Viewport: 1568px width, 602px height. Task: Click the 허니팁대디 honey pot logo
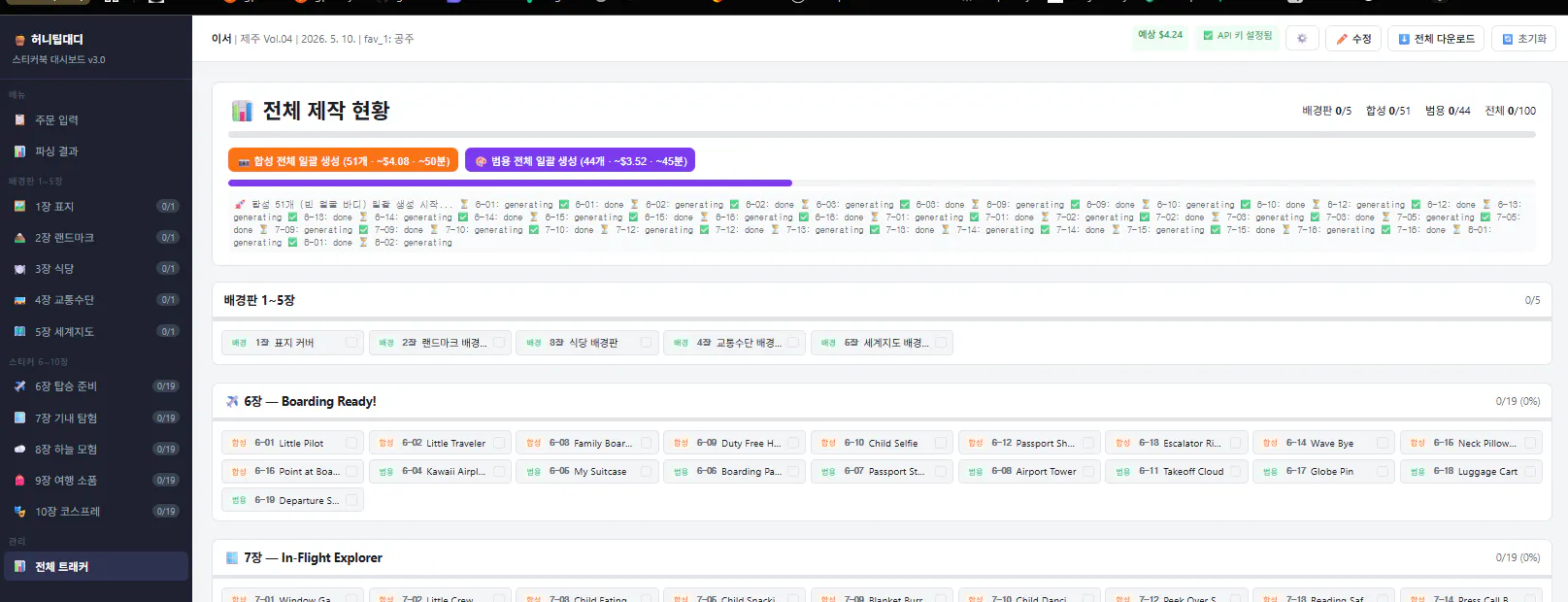(x=19, y=40)
